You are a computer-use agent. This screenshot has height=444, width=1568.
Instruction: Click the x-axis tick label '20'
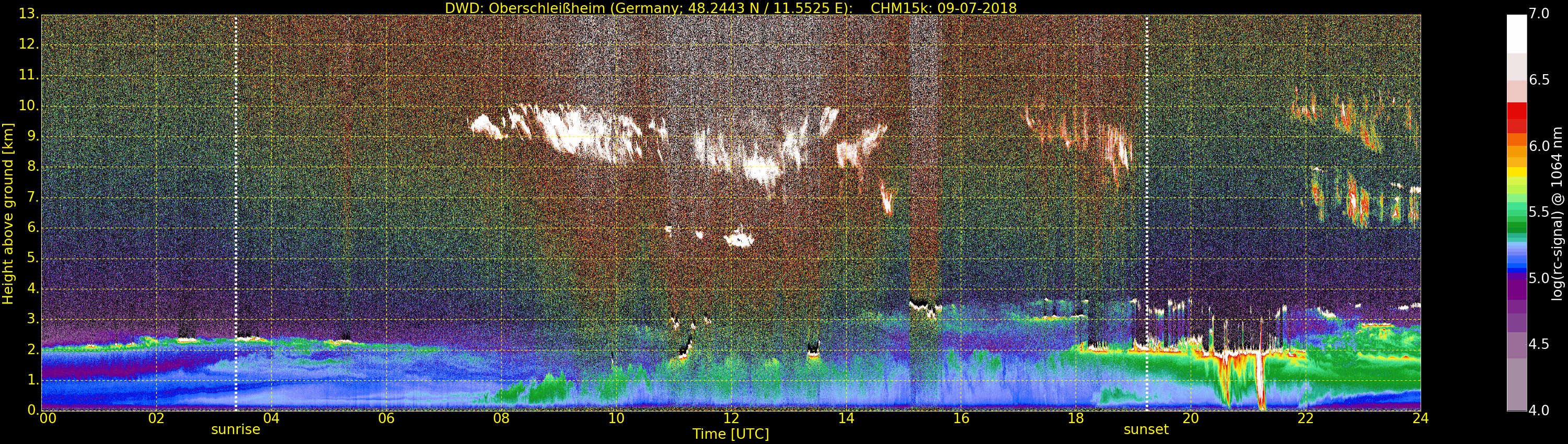(x=1191, y=418)
